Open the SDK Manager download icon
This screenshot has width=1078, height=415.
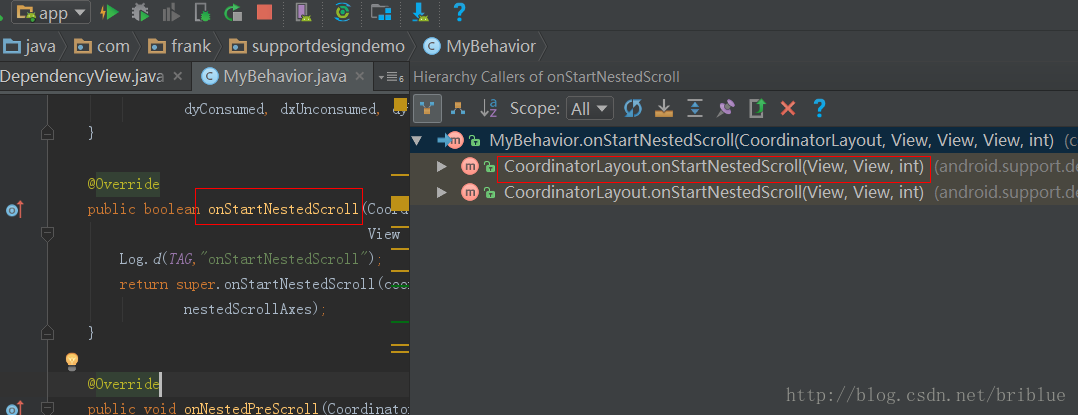(419, 12)
